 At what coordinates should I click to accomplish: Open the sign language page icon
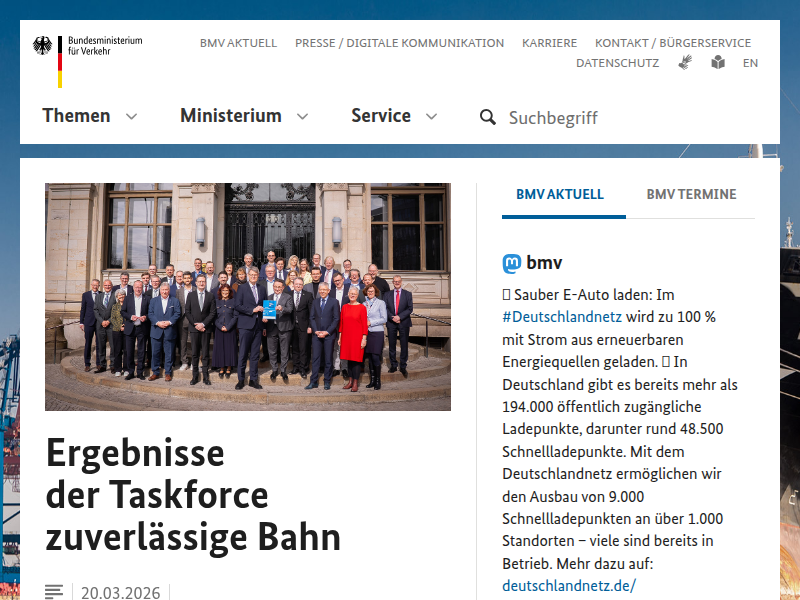click(x=685, y=62)
